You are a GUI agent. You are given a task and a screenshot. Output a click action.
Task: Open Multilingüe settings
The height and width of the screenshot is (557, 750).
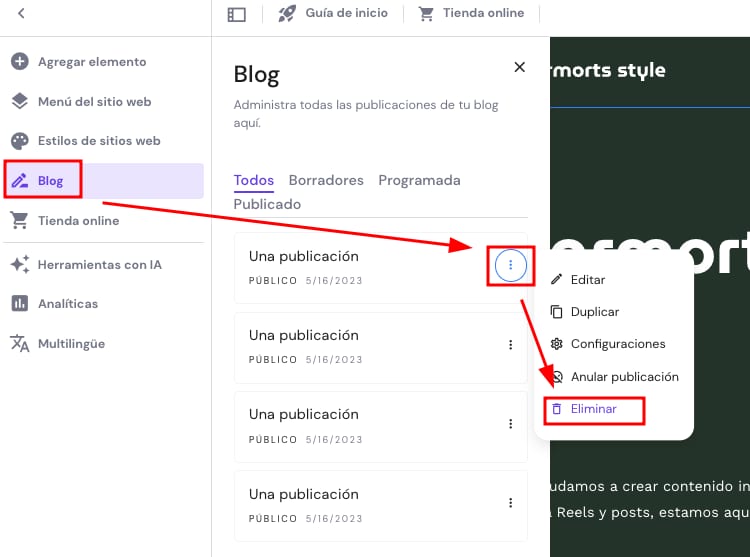[x=71, y=344]
